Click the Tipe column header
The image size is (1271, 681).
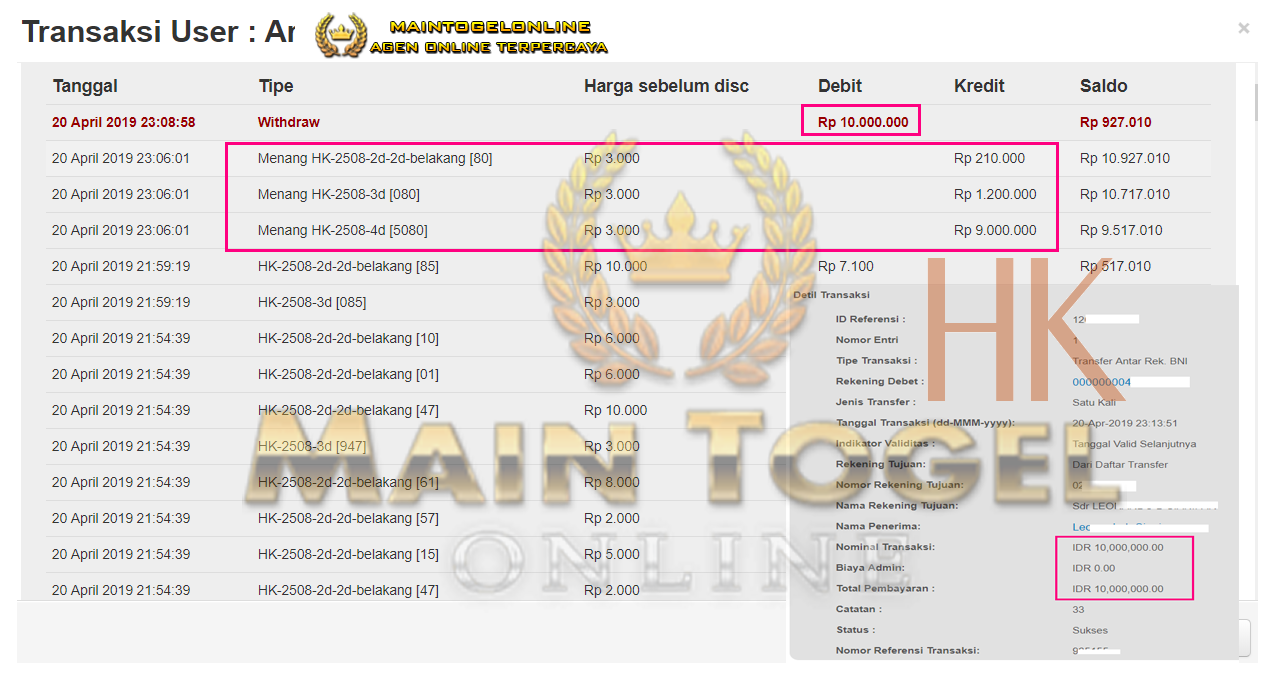pos(276,86)
